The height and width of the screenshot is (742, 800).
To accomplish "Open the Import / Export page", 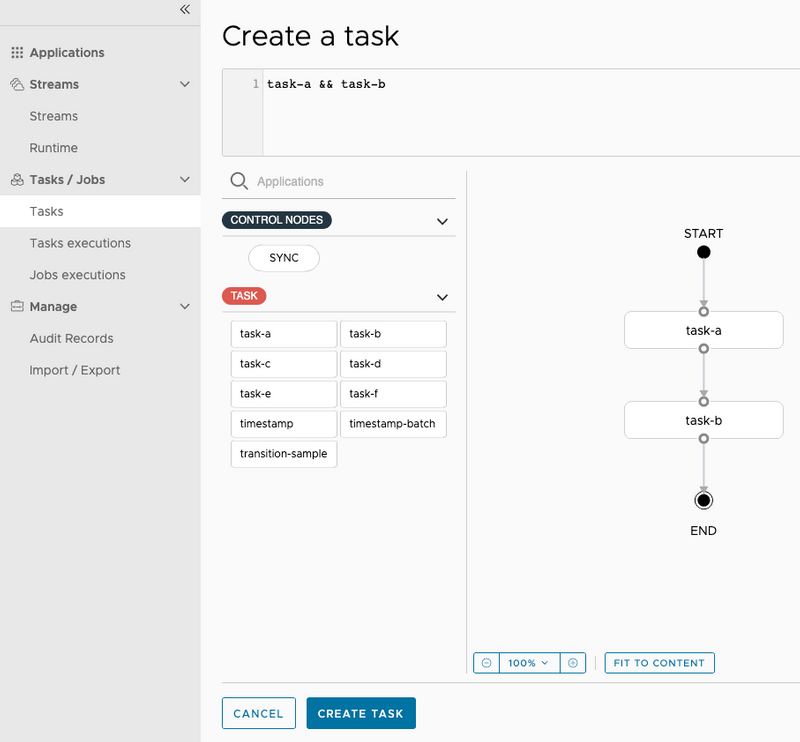I will [68, 370].
